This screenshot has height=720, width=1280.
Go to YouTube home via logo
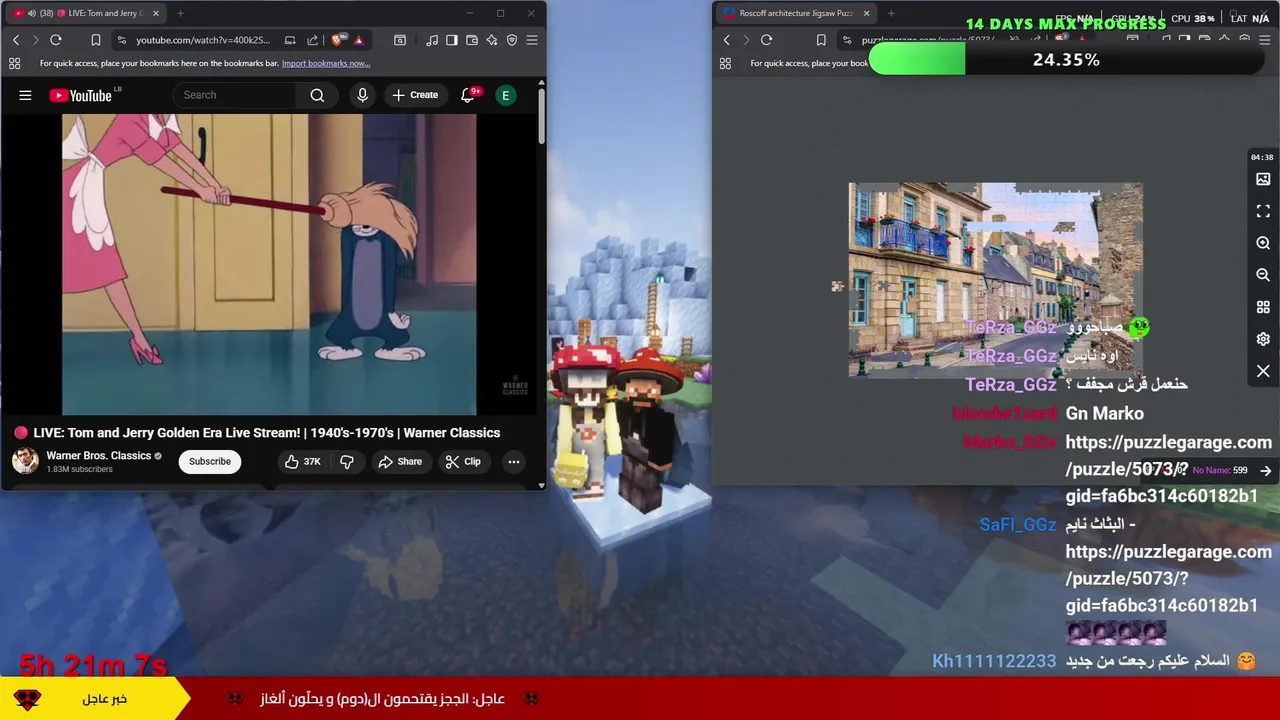click(x=81, y=95)
